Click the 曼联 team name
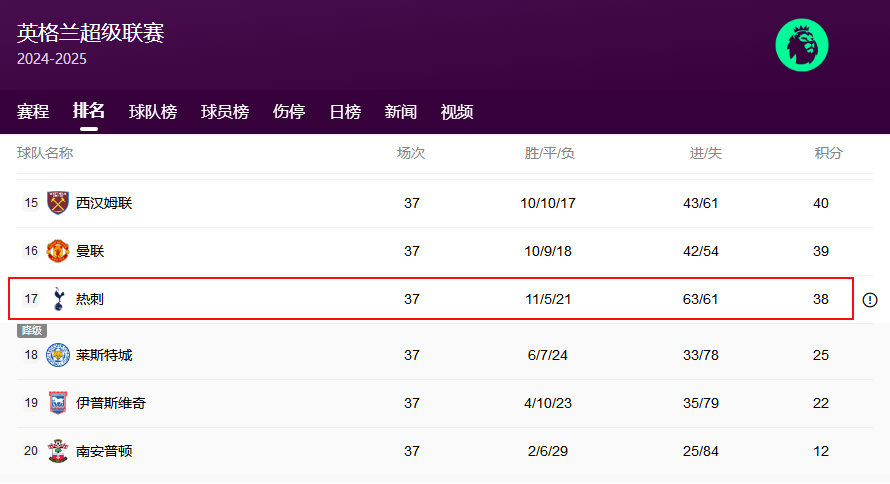 point(90,251)
